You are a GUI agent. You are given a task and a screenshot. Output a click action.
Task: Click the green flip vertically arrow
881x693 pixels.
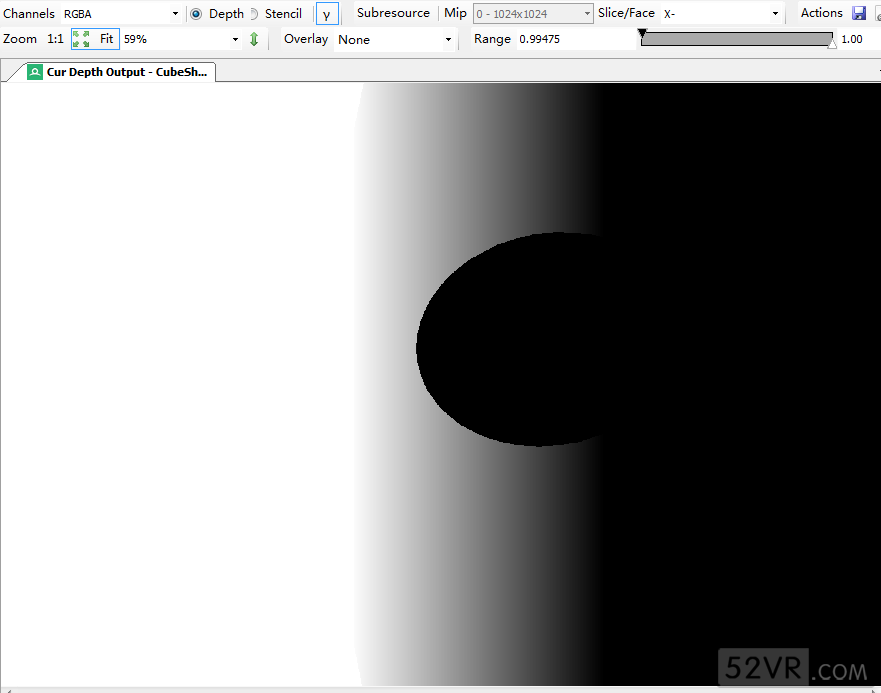click(254, 39)
